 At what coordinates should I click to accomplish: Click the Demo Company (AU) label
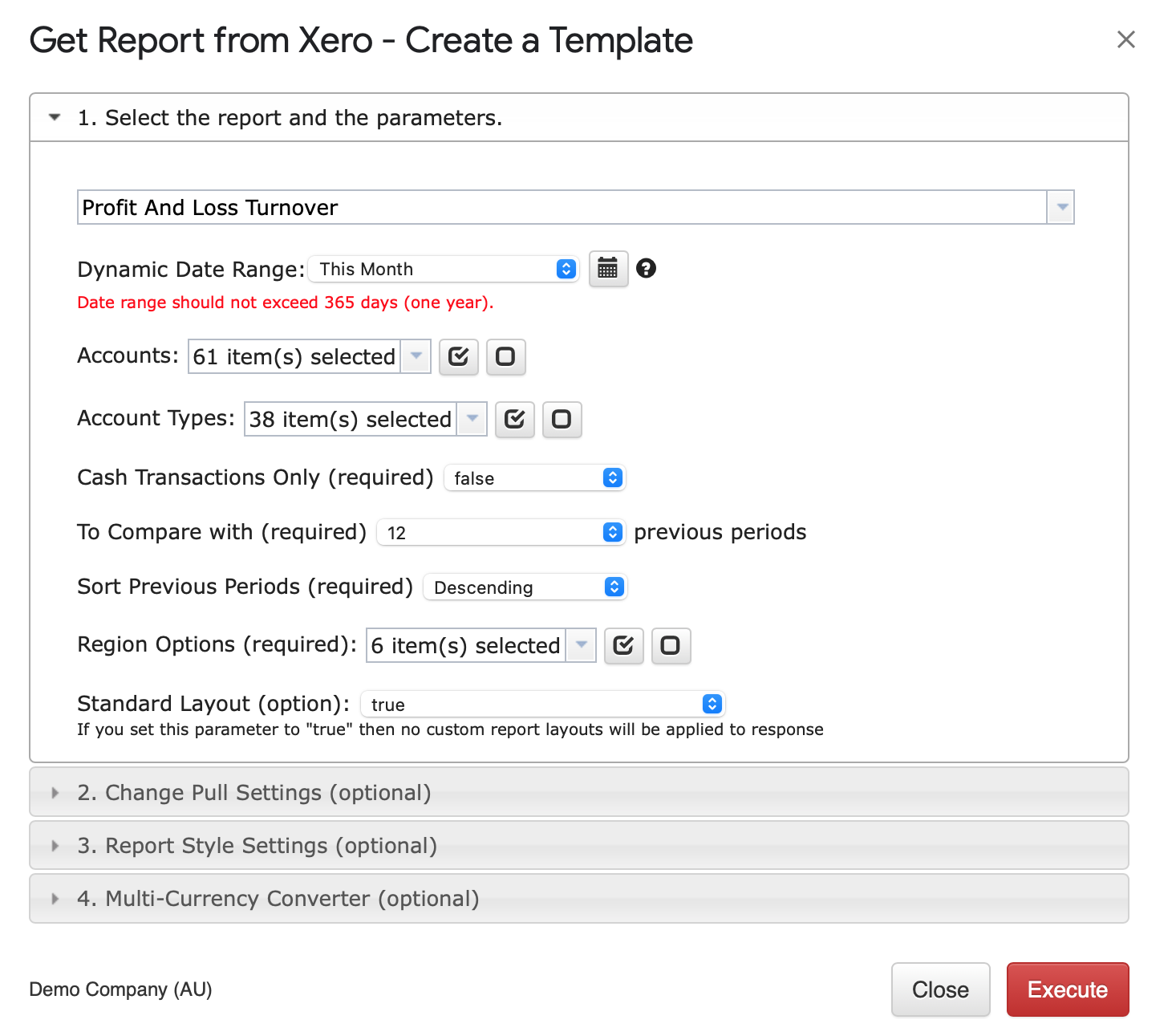click(120, 989)
